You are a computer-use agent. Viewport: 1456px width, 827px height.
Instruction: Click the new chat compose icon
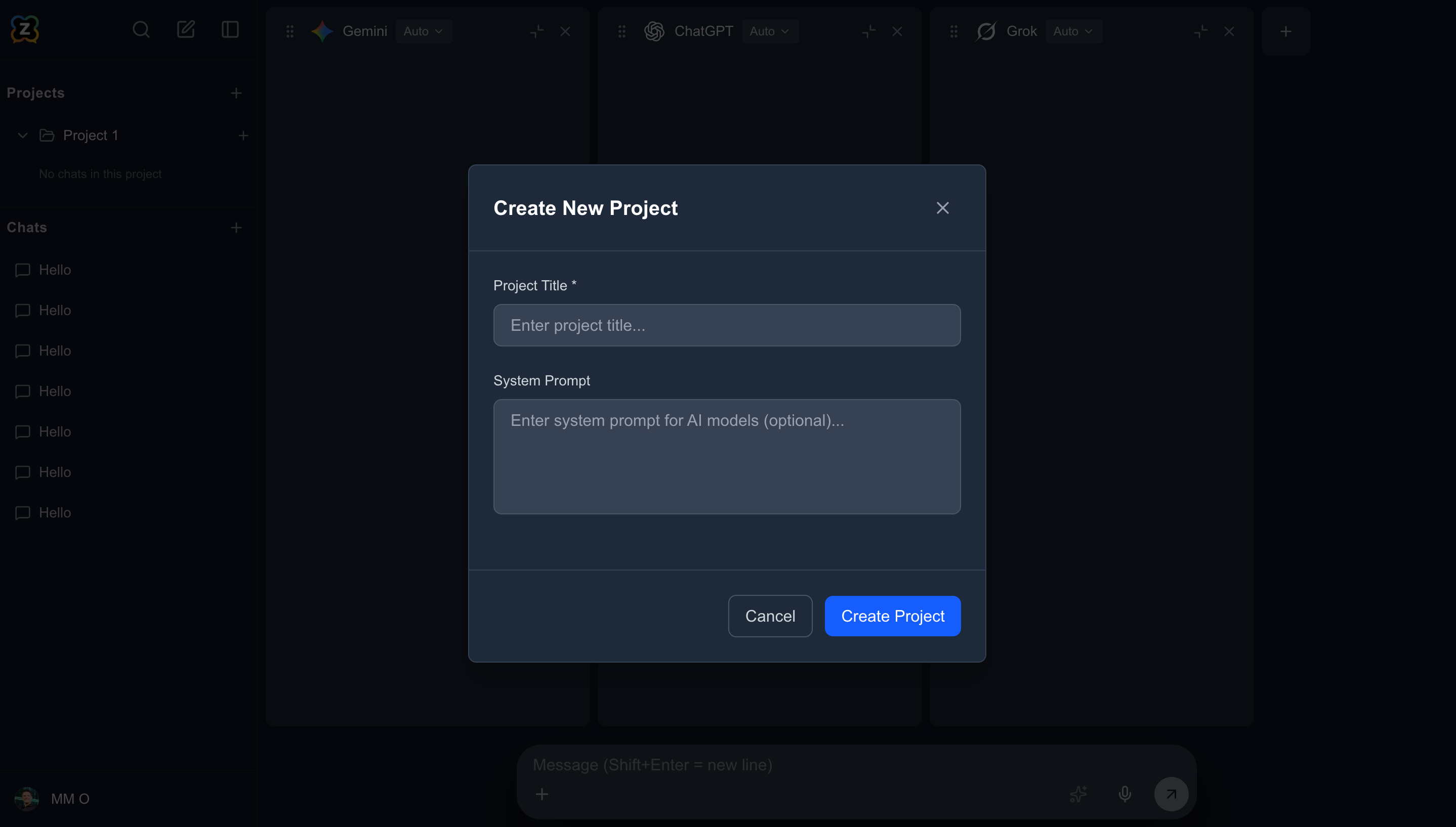pos(186,29)
